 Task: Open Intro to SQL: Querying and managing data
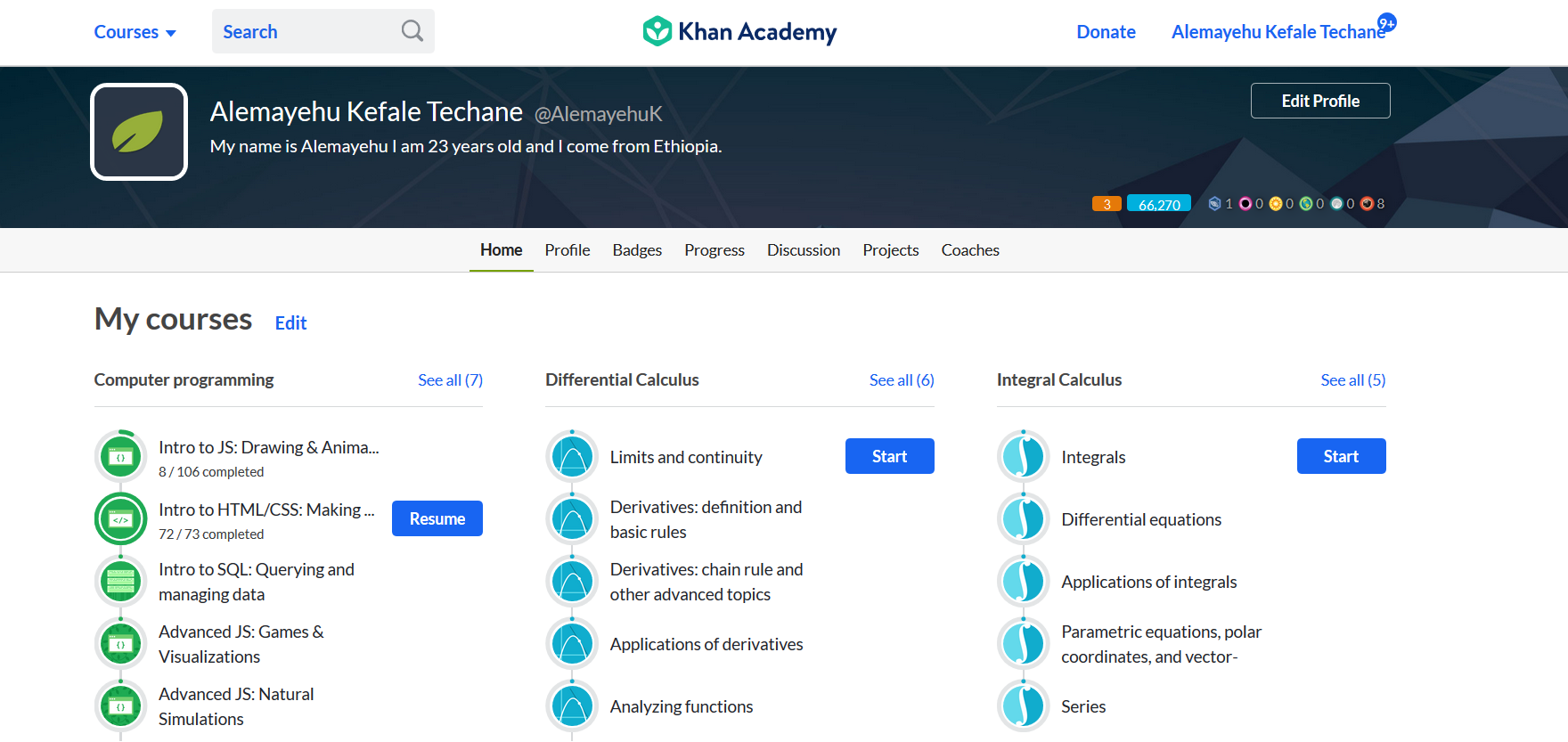[x=257, y=582]
